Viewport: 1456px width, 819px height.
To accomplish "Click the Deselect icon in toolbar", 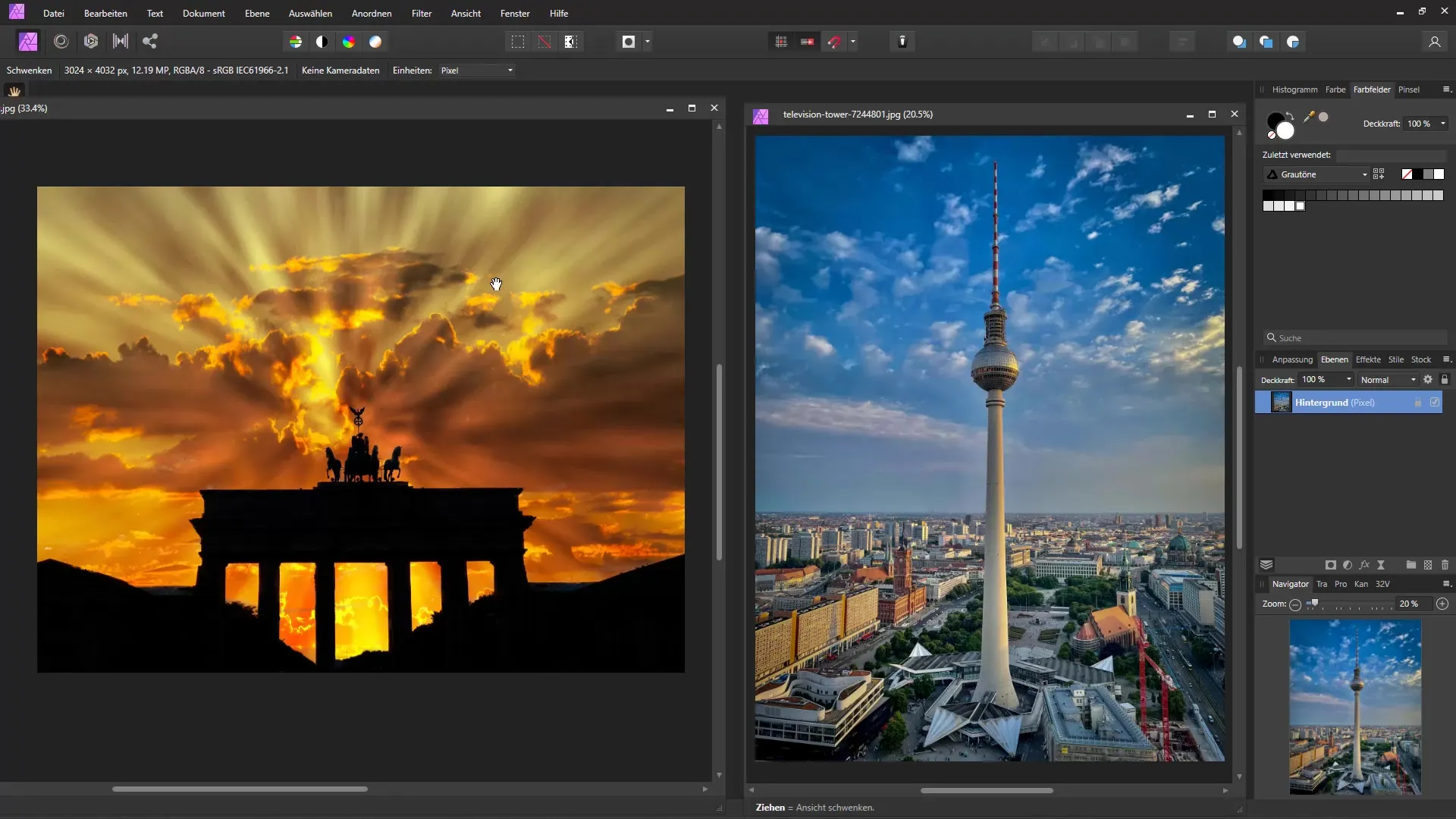I will (x=544, y=42).
